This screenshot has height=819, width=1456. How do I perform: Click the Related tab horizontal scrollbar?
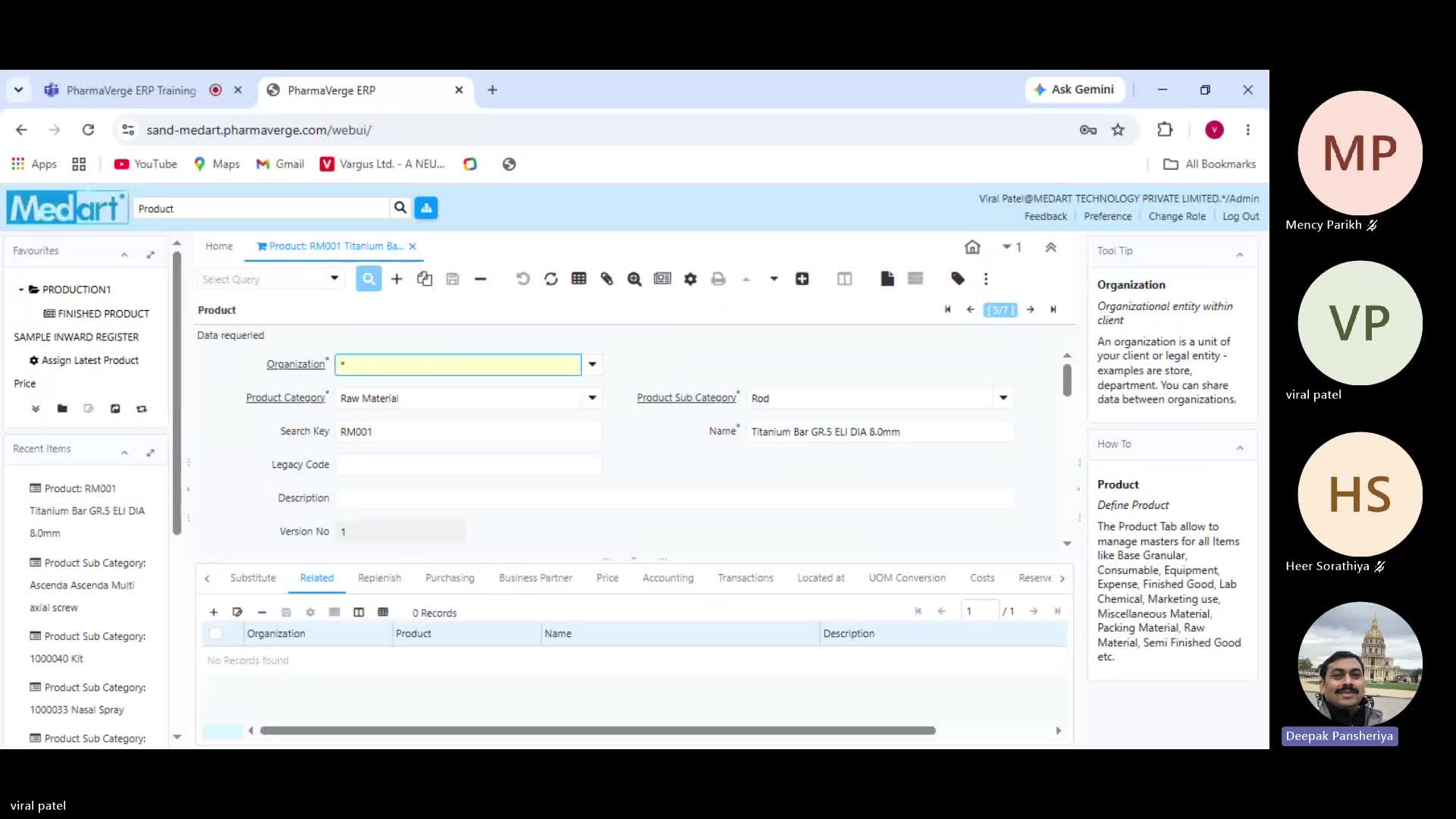coord(598,731)
